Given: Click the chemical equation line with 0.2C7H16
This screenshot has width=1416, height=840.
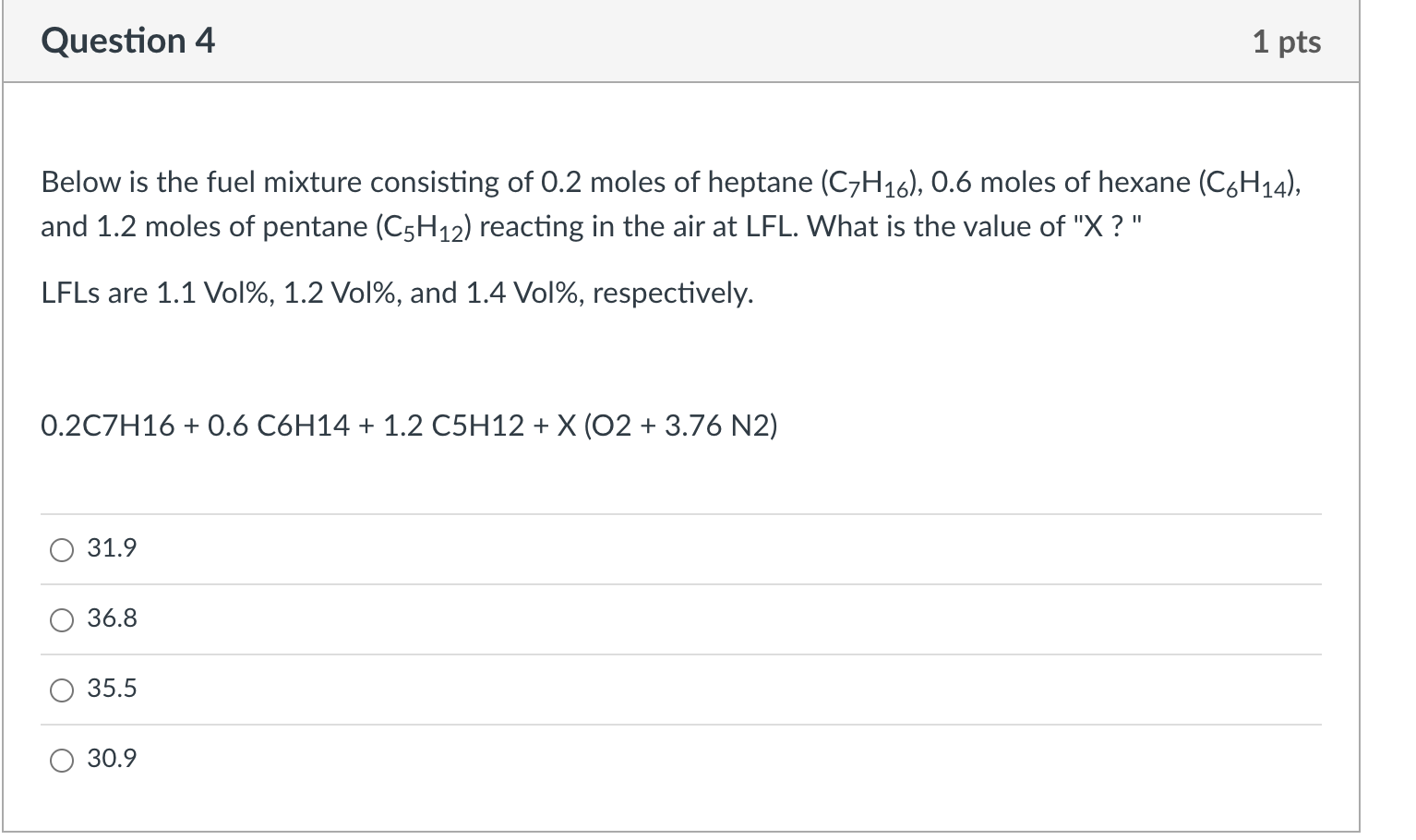Looking at the screenshot, I should [406, 426].
